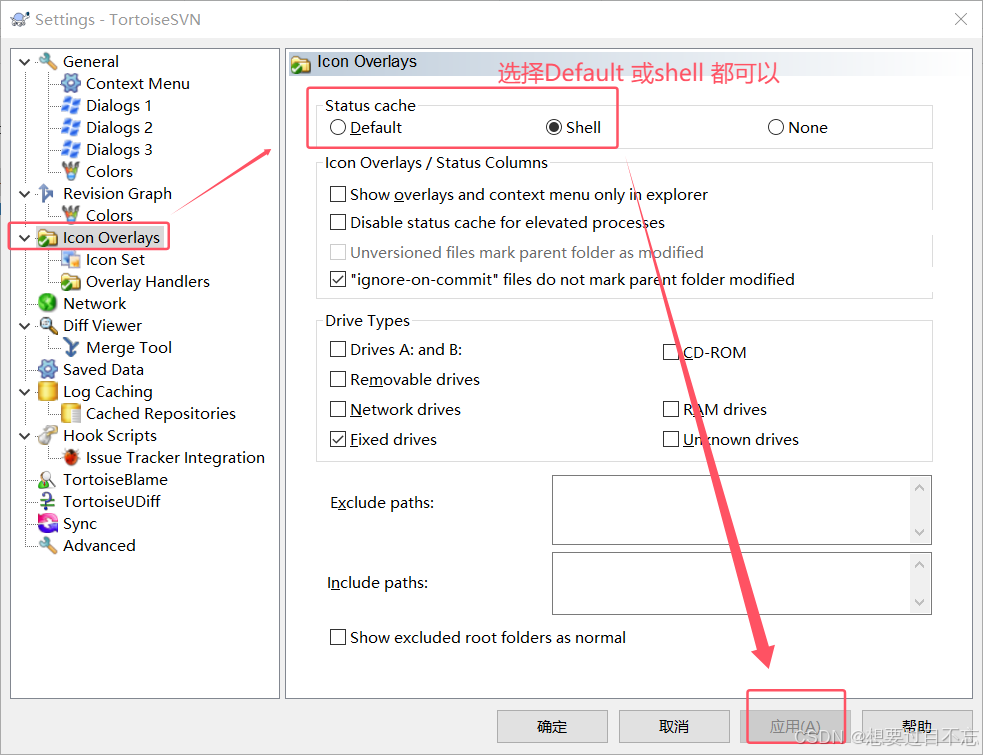Collapse the Diff Viewer tree node
The height and width of the screenshot is (755, 983).
click(x=24, y=325)
